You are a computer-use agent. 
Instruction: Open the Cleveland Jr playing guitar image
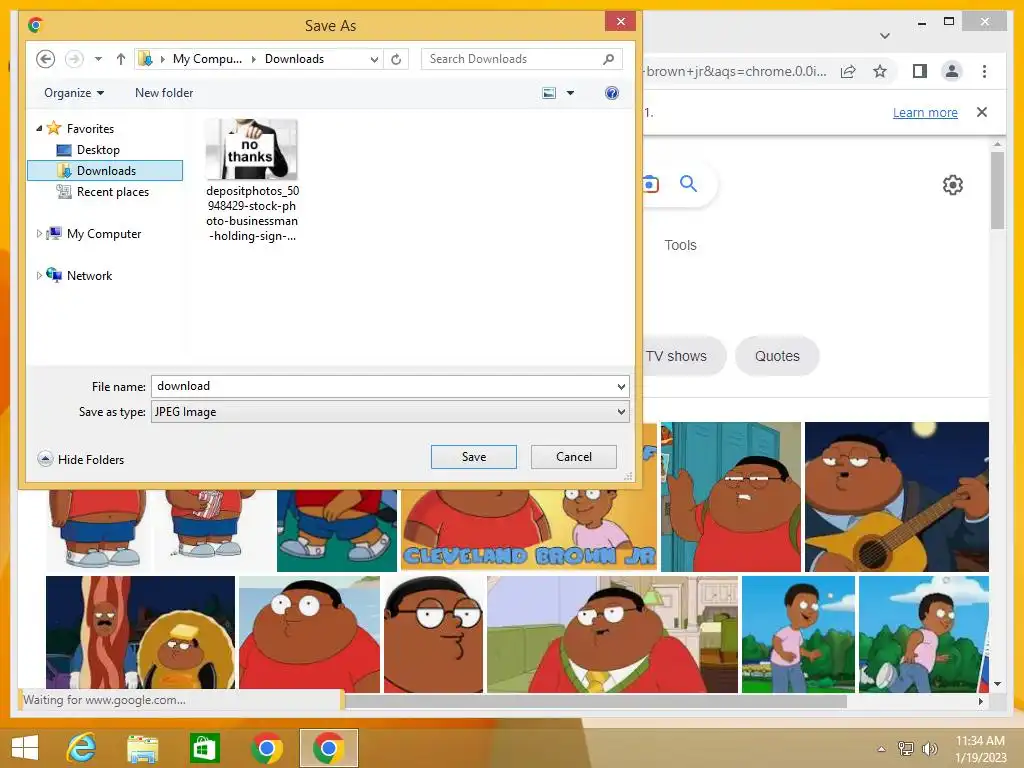(897, 497)
